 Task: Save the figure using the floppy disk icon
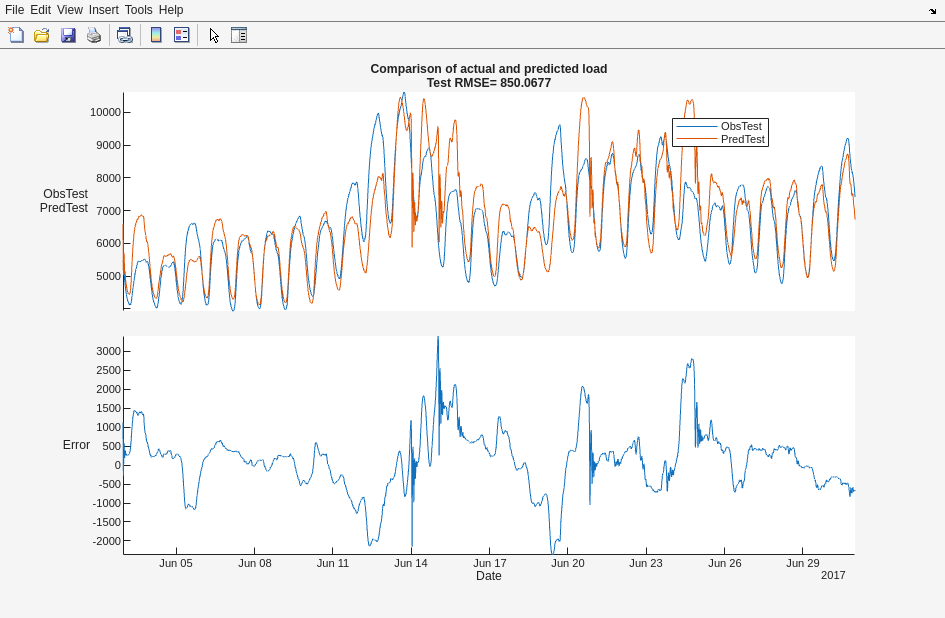click(68, 35)
